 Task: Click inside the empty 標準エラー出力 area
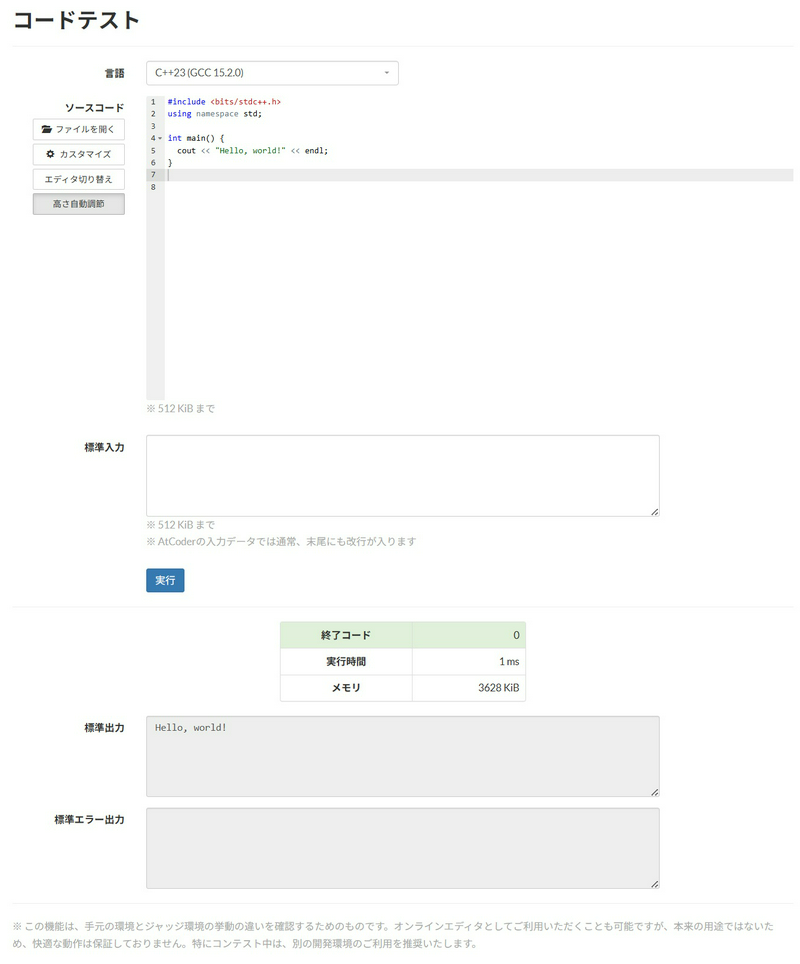[x=402, y=848]
